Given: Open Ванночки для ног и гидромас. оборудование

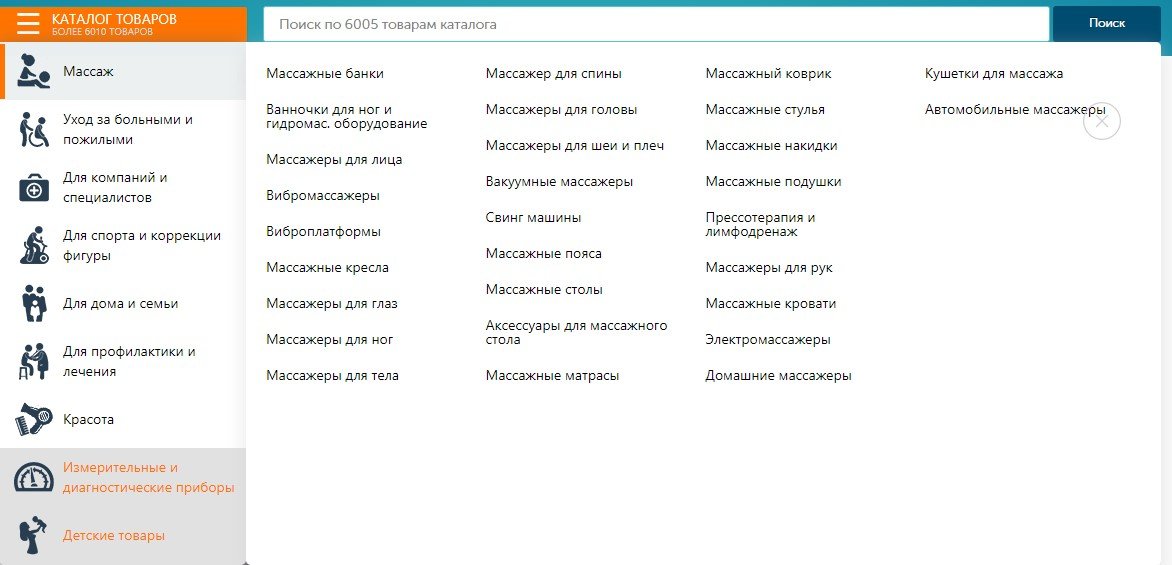Looking at the screenshot, I should tap(347, 117).
